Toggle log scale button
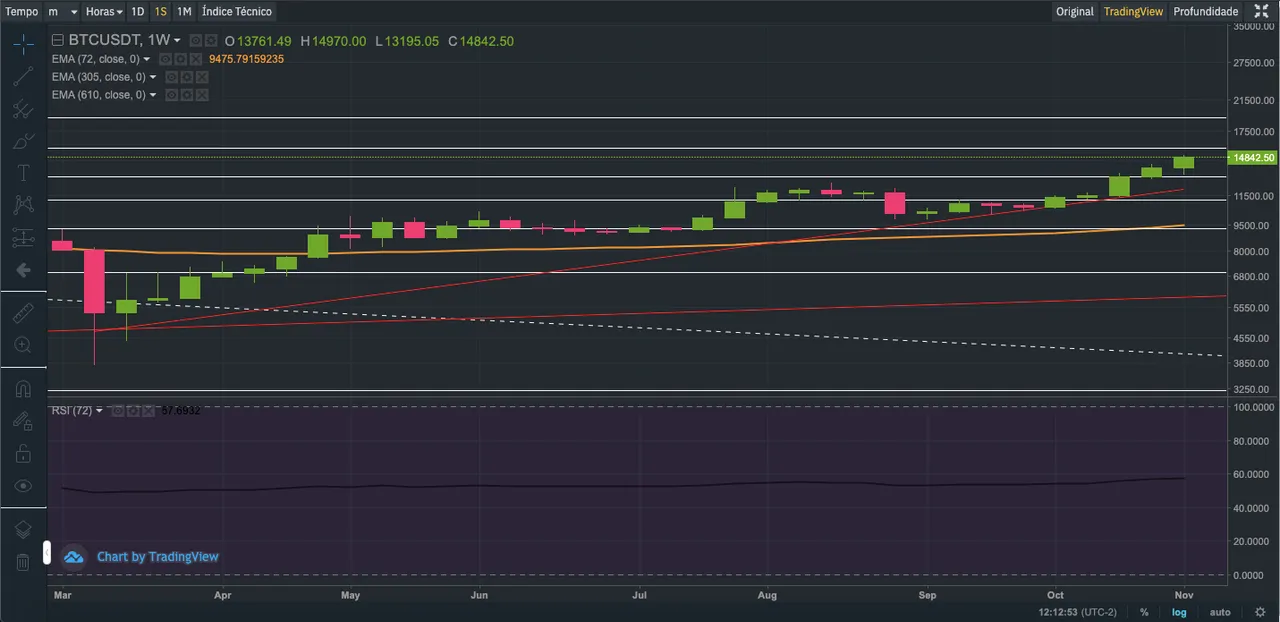 [x=1180, y=612]
